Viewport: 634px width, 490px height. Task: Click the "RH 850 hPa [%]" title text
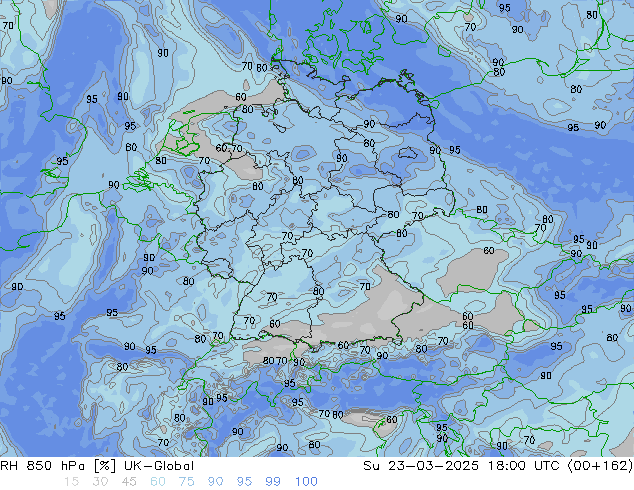59,466
